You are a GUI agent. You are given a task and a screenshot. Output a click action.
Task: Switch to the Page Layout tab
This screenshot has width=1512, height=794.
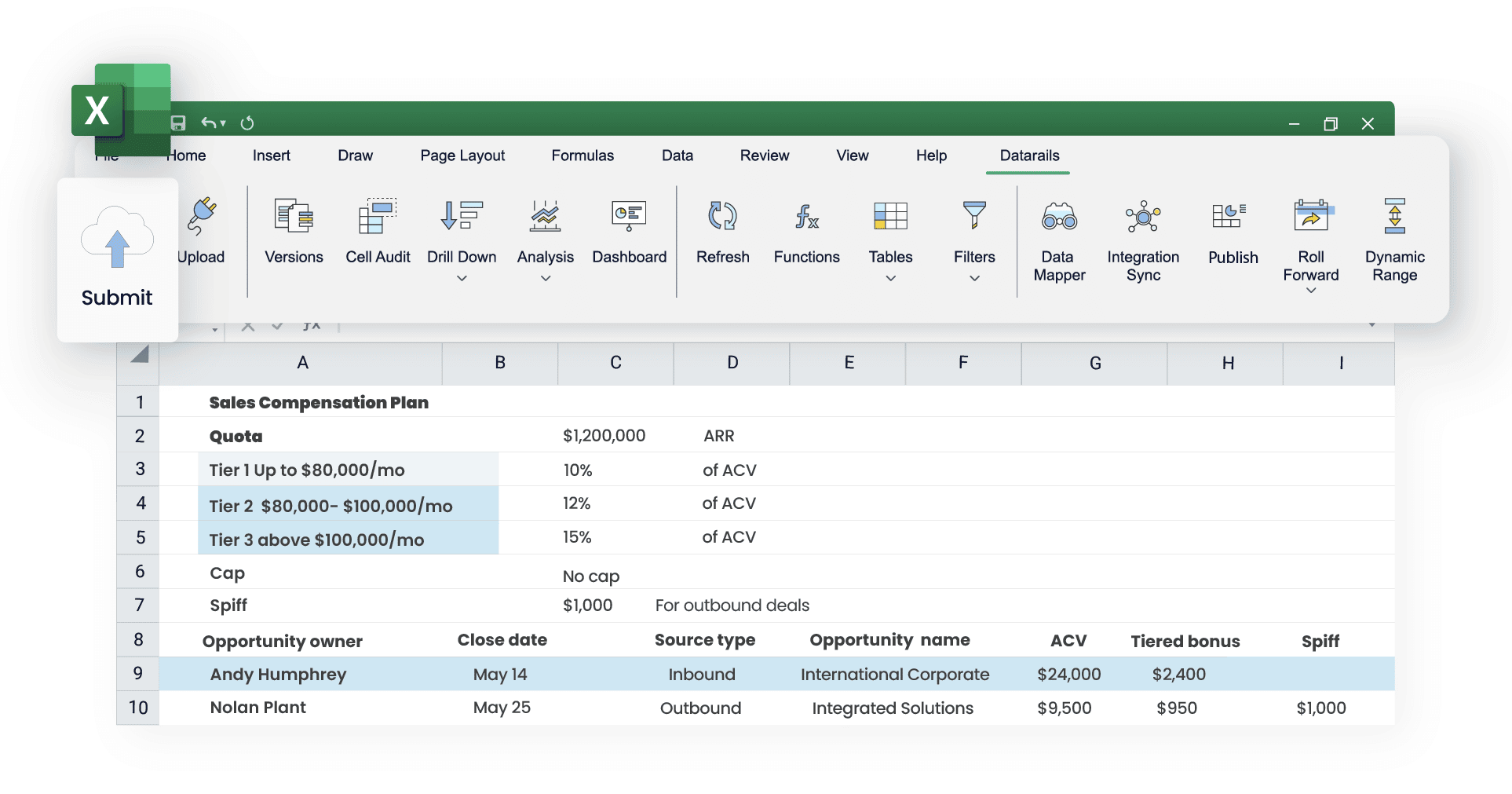click(462, 156)
